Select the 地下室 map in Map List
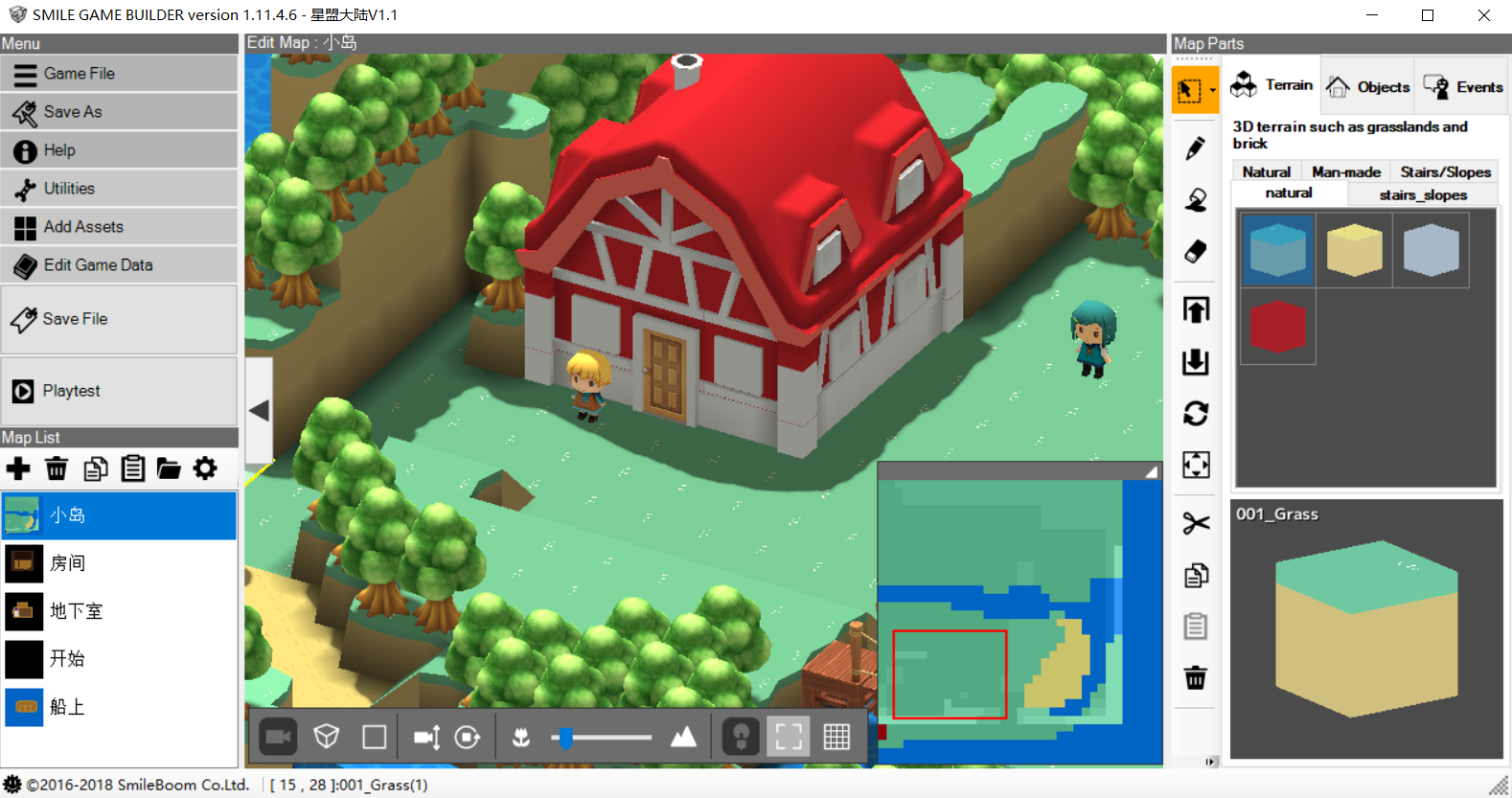The width and height of the screenshot is (1512, 798). point(119,611)
